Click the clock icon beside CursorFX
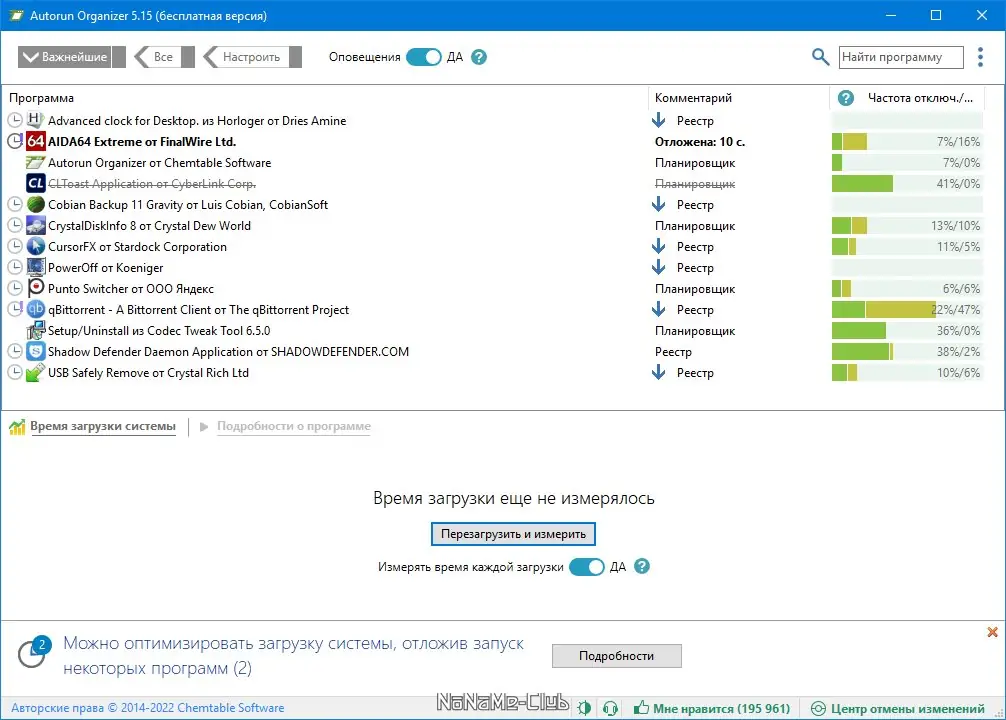The width and height of the screenshot is (1006, 720). coord(15,246)
